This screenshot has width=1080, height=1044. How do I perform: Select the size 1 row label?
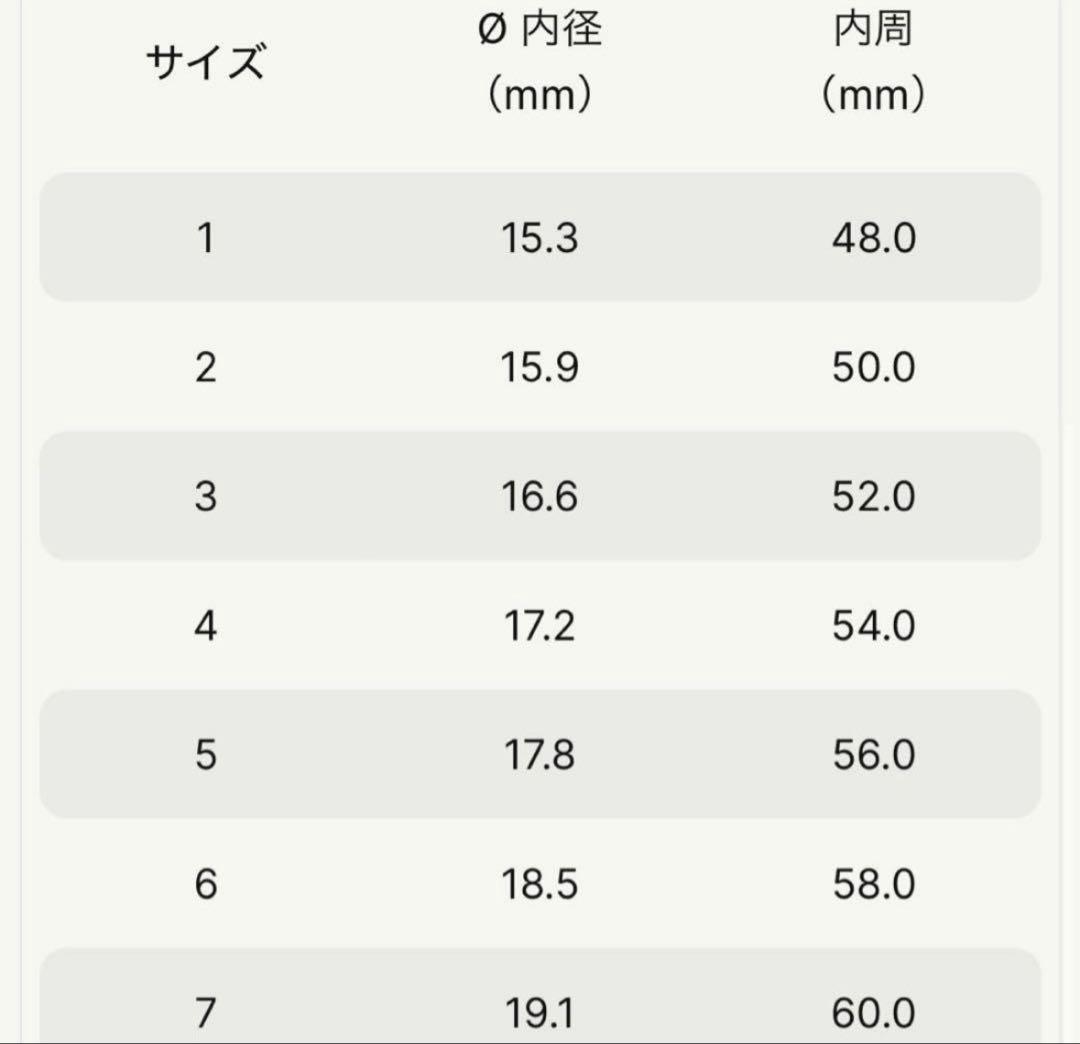click(205, 239)
